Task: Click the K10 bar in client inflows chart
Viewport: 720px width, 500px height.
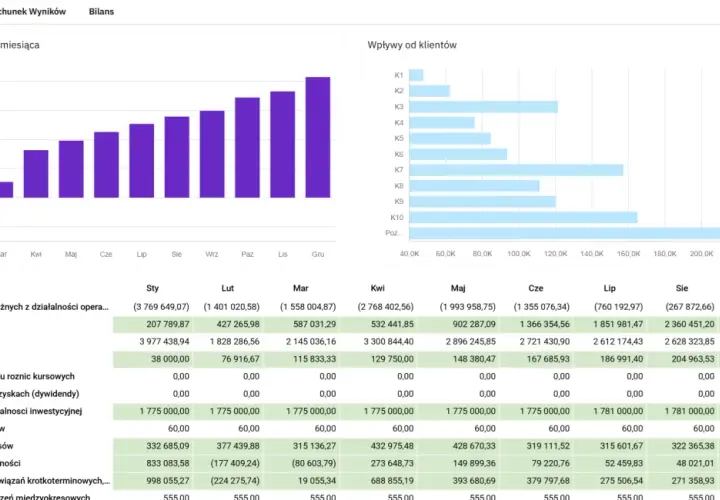Action: [523, 218]
